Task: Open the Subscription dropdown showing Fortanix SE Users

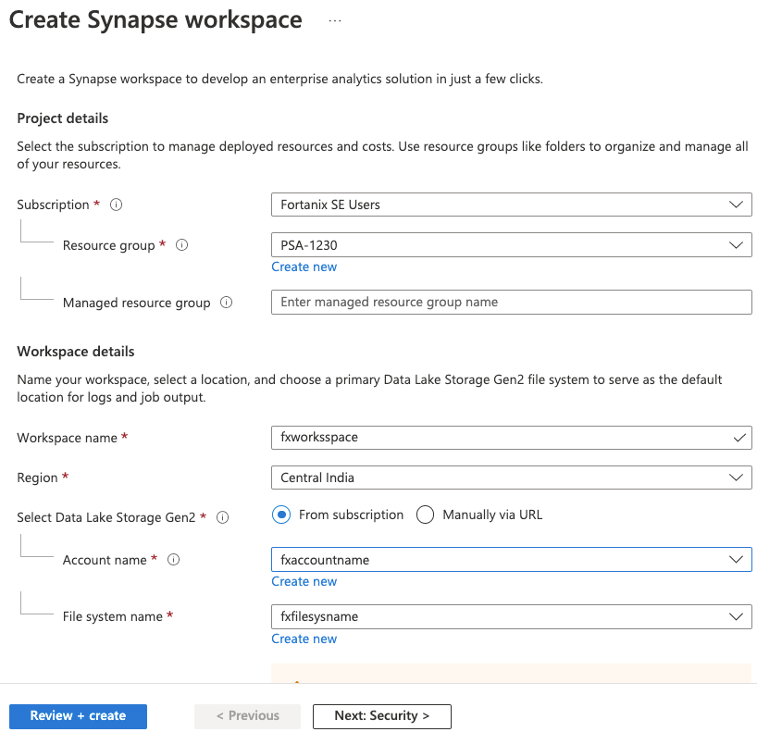Action: tap(511, 205)
